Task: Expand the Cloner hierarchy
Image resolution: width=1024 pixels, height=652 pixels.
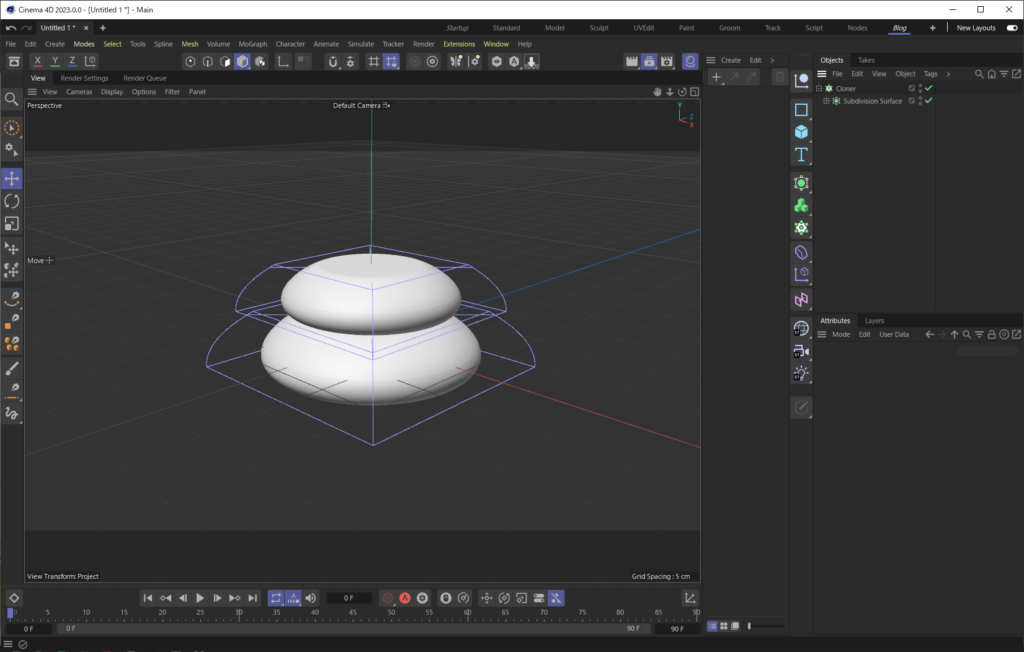Action: click(819, 88)
